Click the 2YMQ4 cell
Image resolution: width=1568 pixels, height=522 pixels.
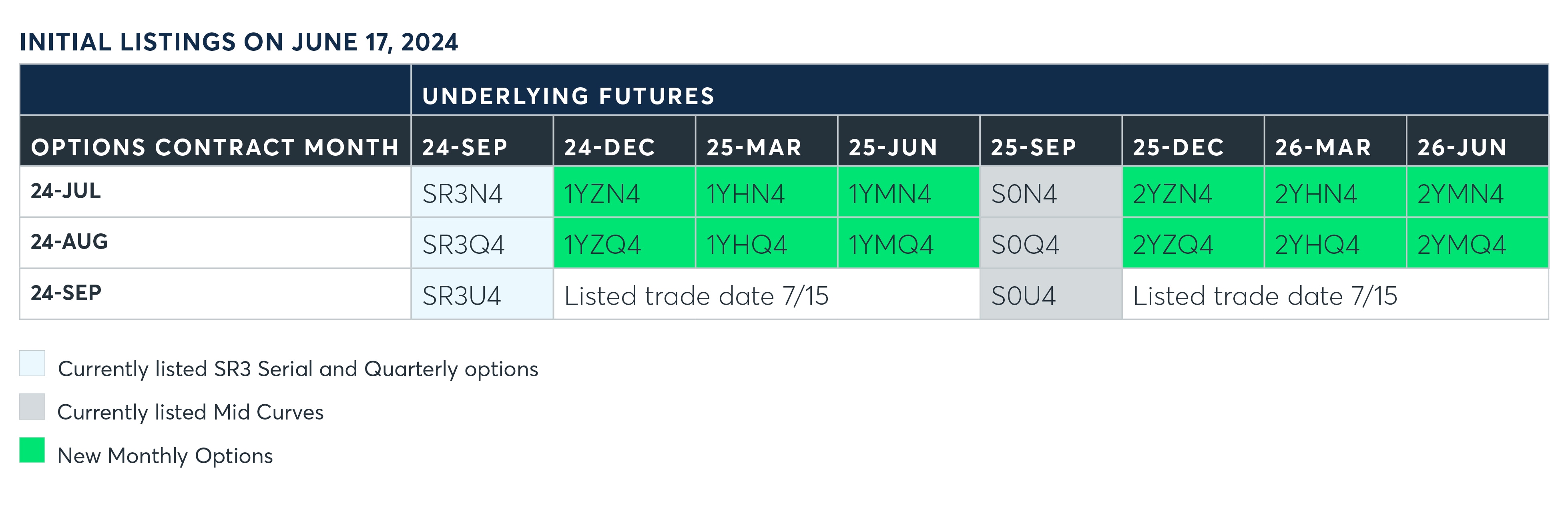[1477, 243]
